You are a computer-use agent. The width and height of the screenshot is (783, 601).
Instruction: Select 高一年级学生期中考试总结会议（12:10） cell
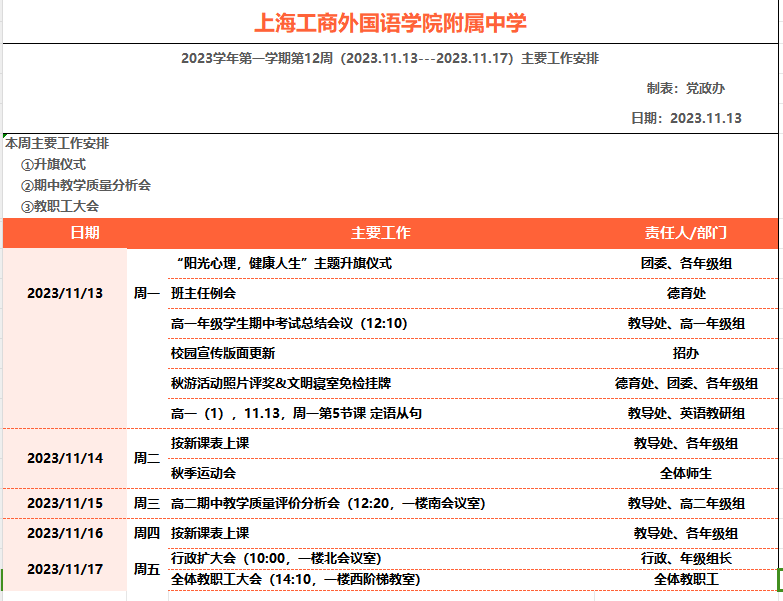[289, 323]
